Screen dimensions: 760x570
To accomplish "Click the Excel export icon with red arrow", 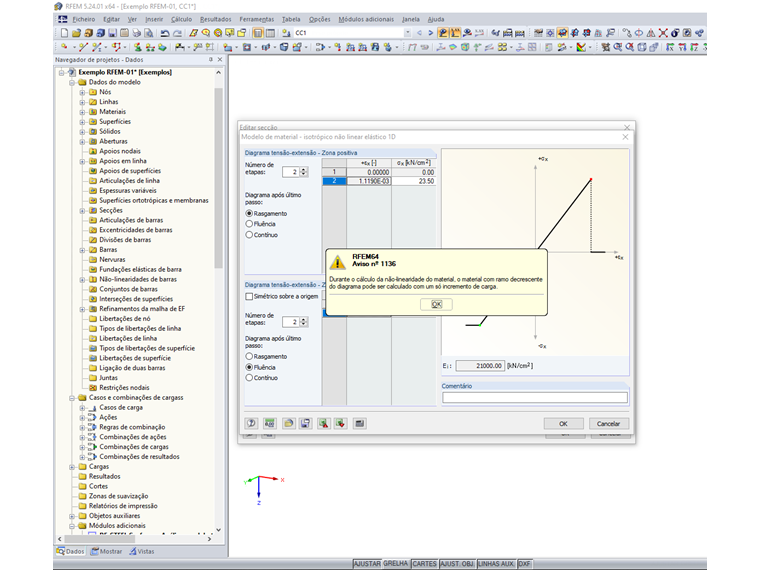I will pos(324,423).
